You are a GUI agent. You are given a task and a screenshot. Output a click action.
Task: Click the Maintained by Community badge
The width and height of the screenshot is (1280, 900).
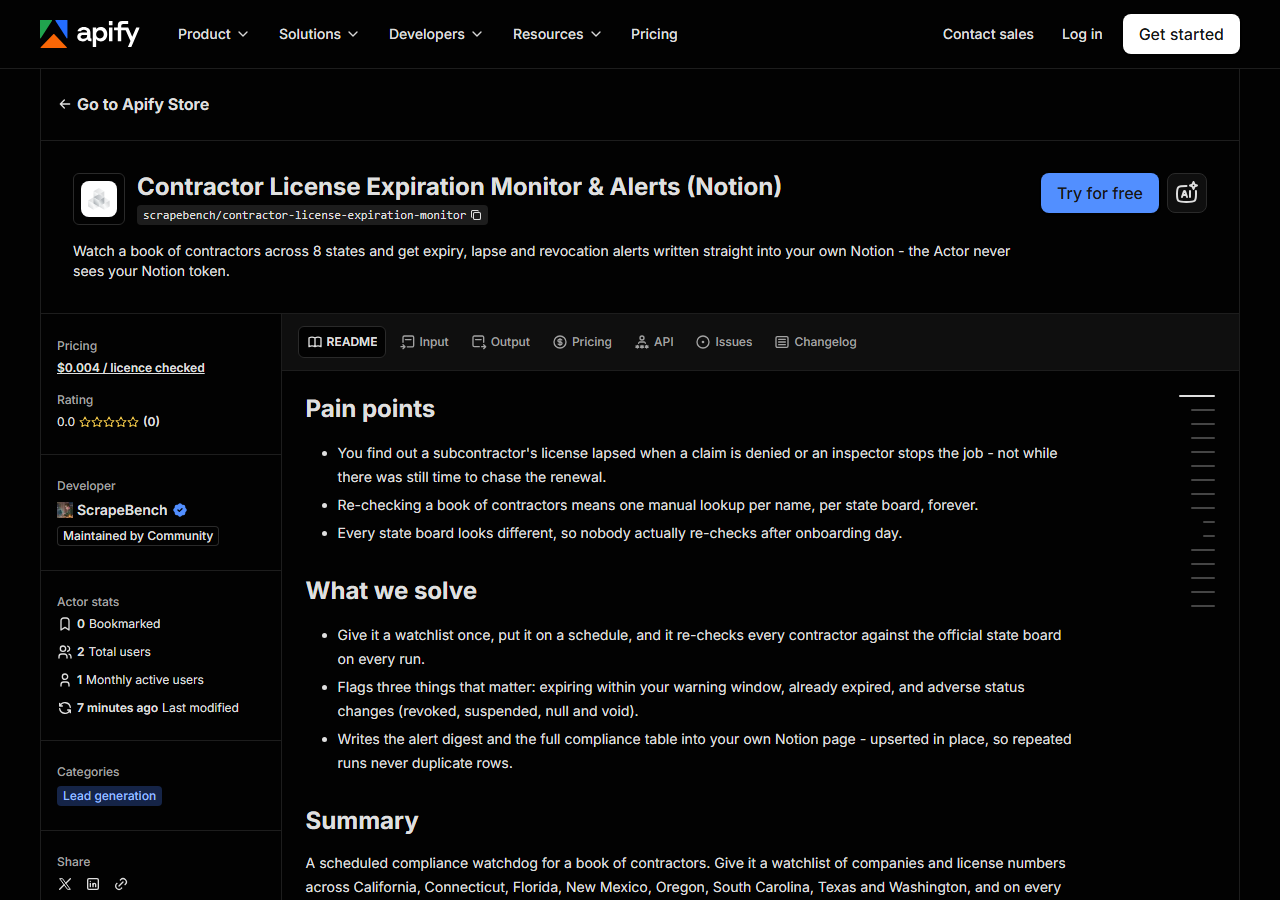tap(138, 536)
